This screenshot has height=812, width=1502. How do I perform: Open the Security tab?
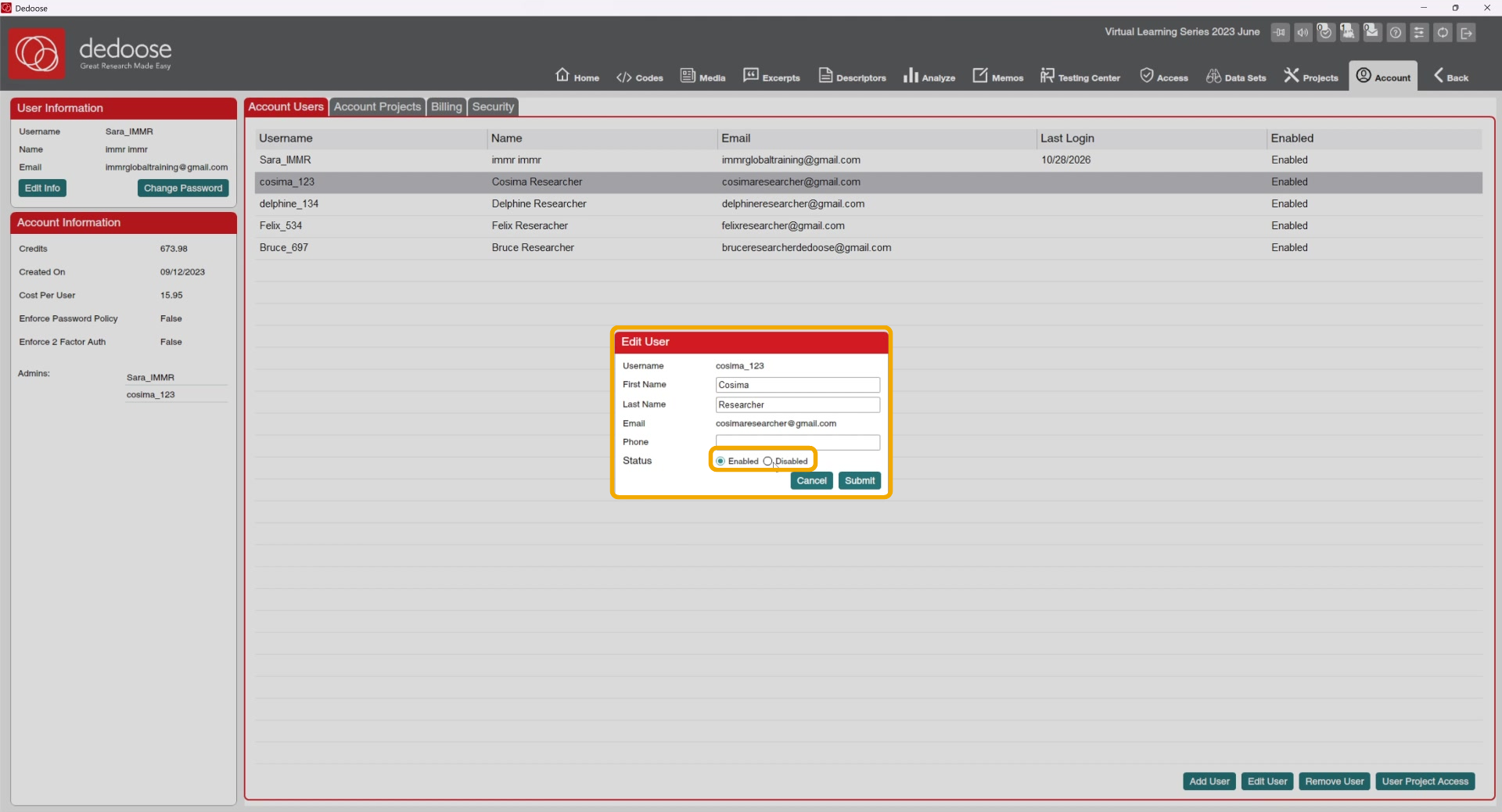(x=493, y=107)
